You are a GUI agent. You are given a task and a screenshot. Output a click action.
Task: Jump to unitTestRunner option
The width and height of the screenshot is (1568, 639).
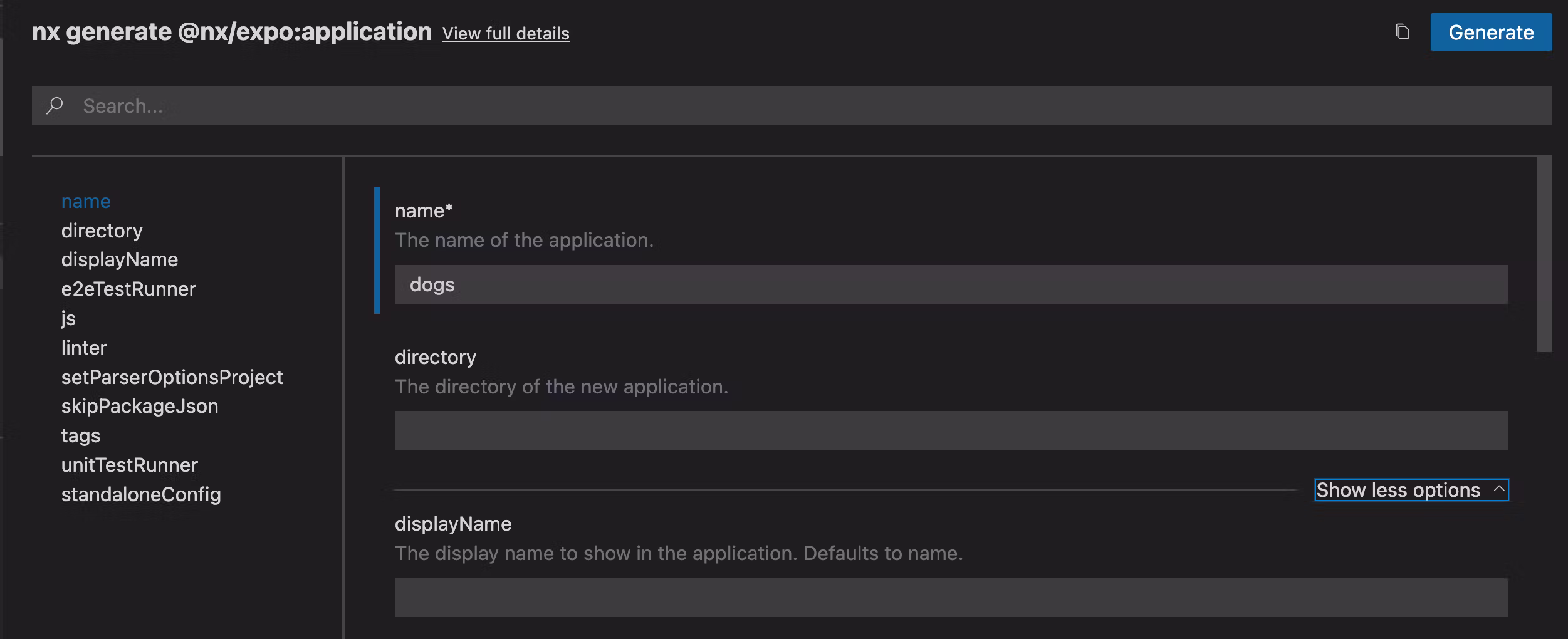pyautogui.click(x=130, y=465)
